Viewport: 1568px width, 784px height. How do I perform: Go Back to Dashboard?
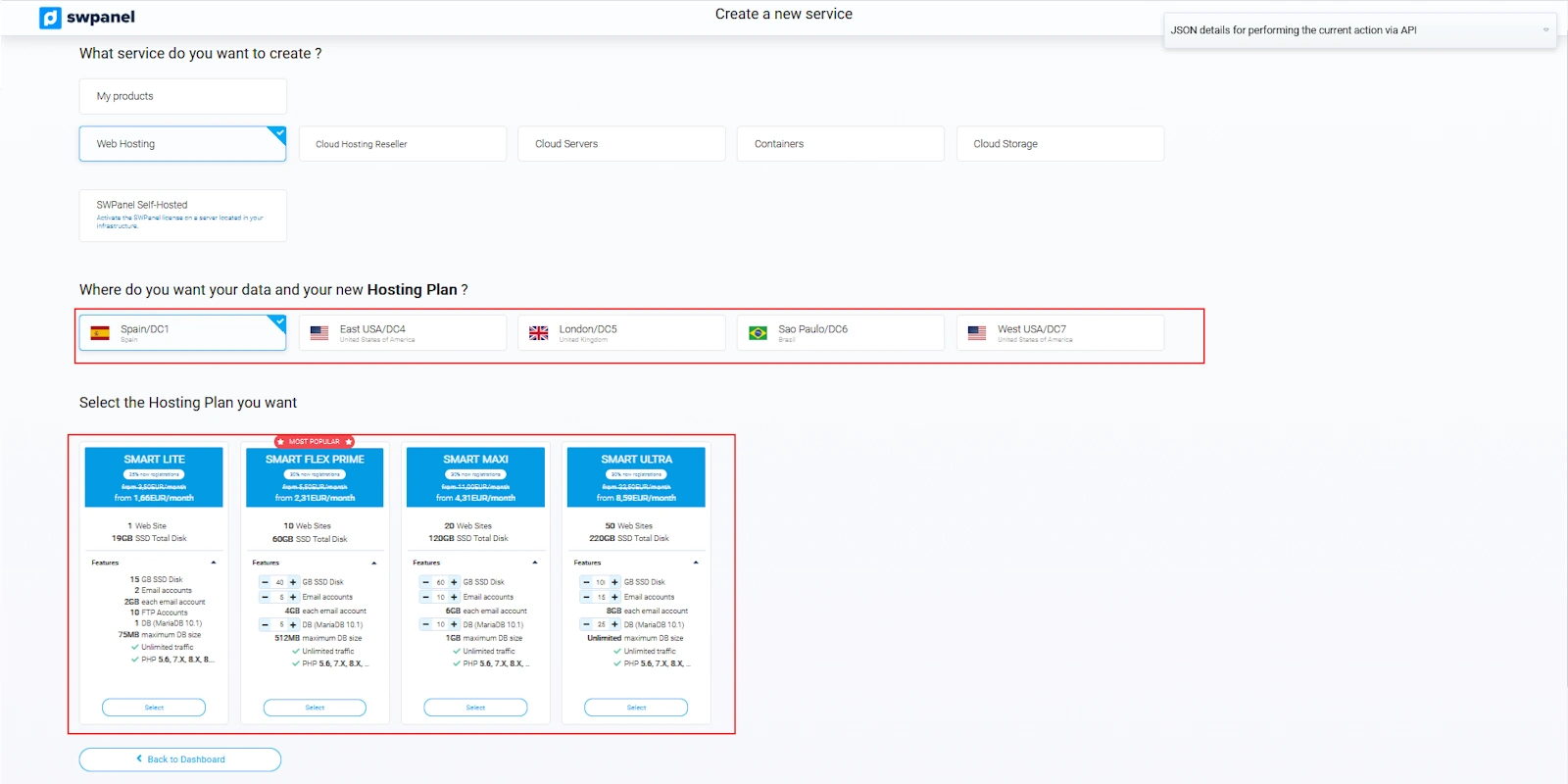point(180,759)
